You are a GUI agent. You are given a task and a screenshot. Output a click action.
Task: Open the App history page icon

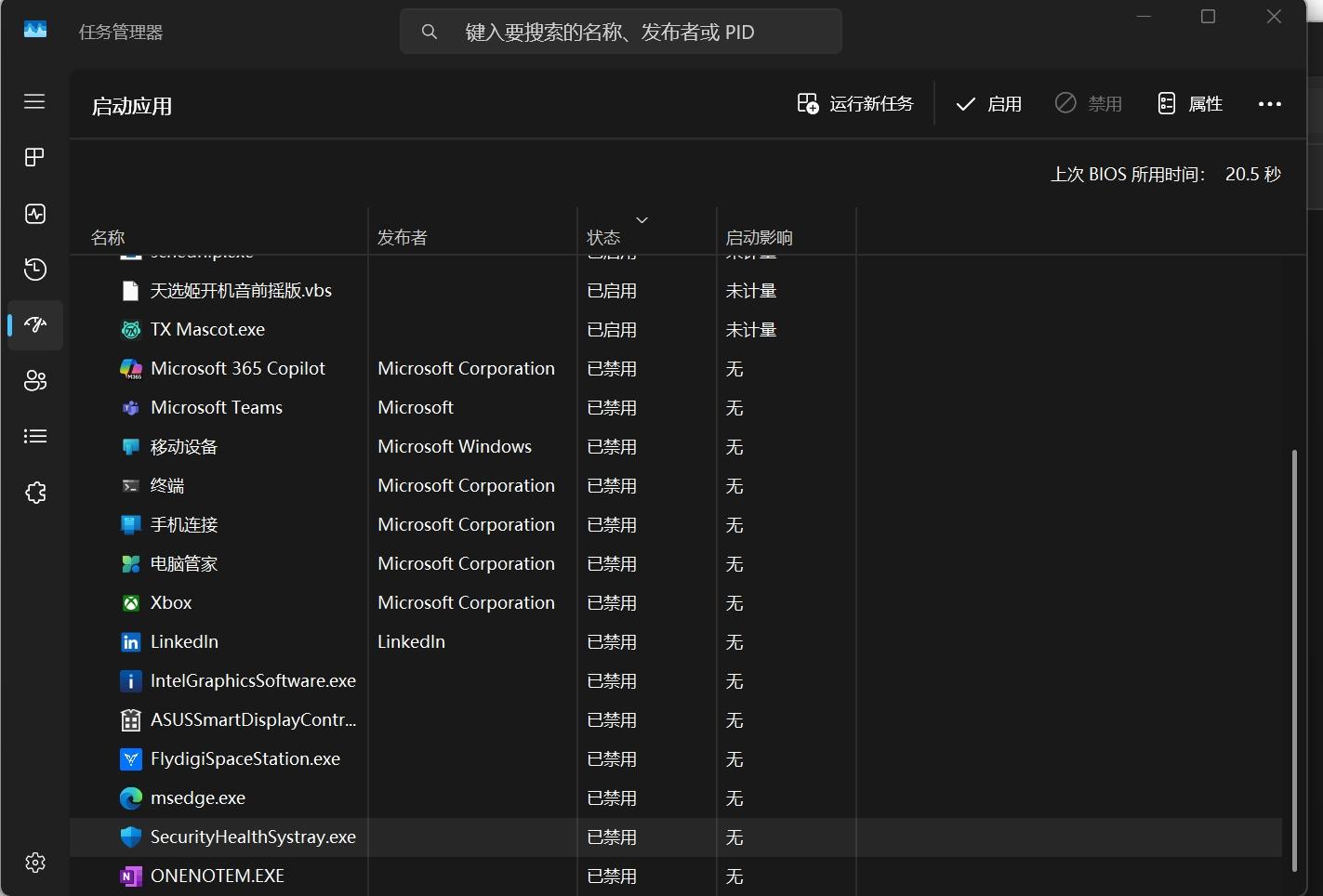click(x=34, y=270)
